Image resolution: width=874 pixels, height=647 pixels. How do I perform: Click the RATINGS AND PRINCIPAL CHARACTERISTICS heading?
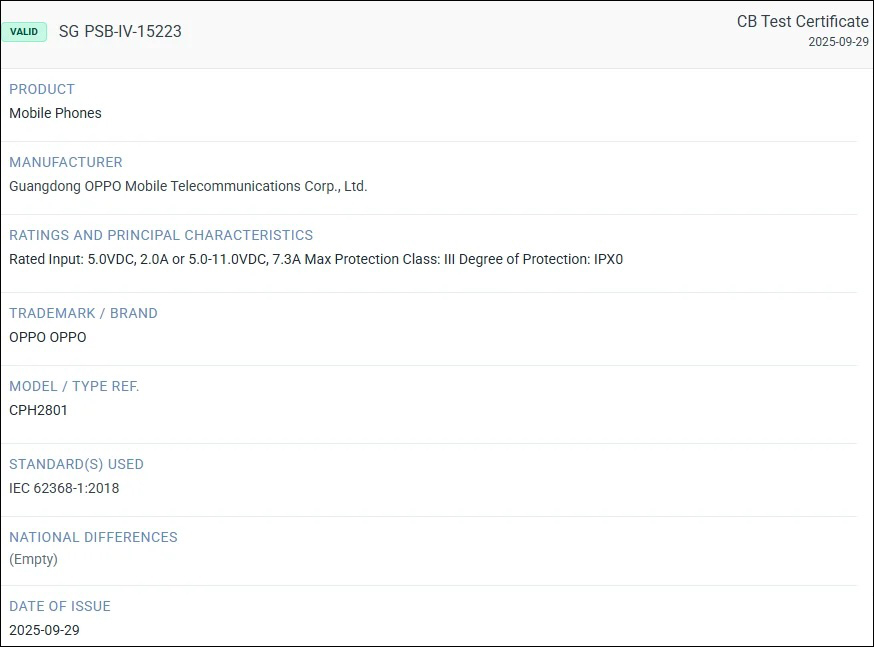coord(161,235)
